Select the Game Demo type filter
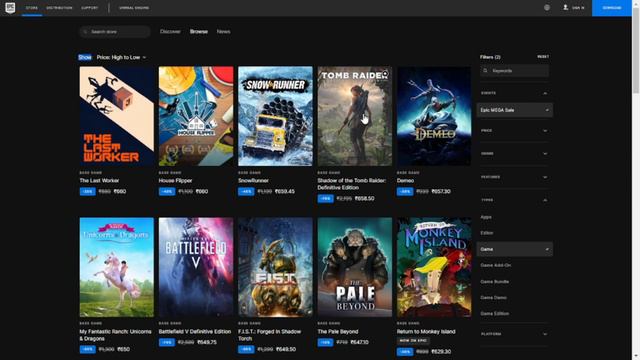 pos(493,298)
